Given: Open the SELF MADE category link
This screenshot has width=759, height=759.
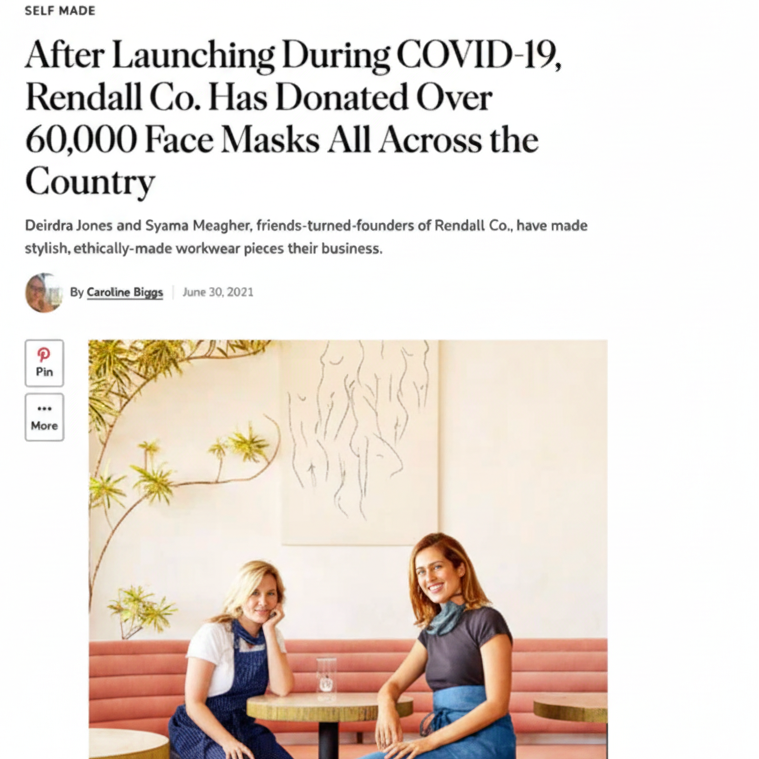Looking at the screenshot, I should (x=60, y=11).
